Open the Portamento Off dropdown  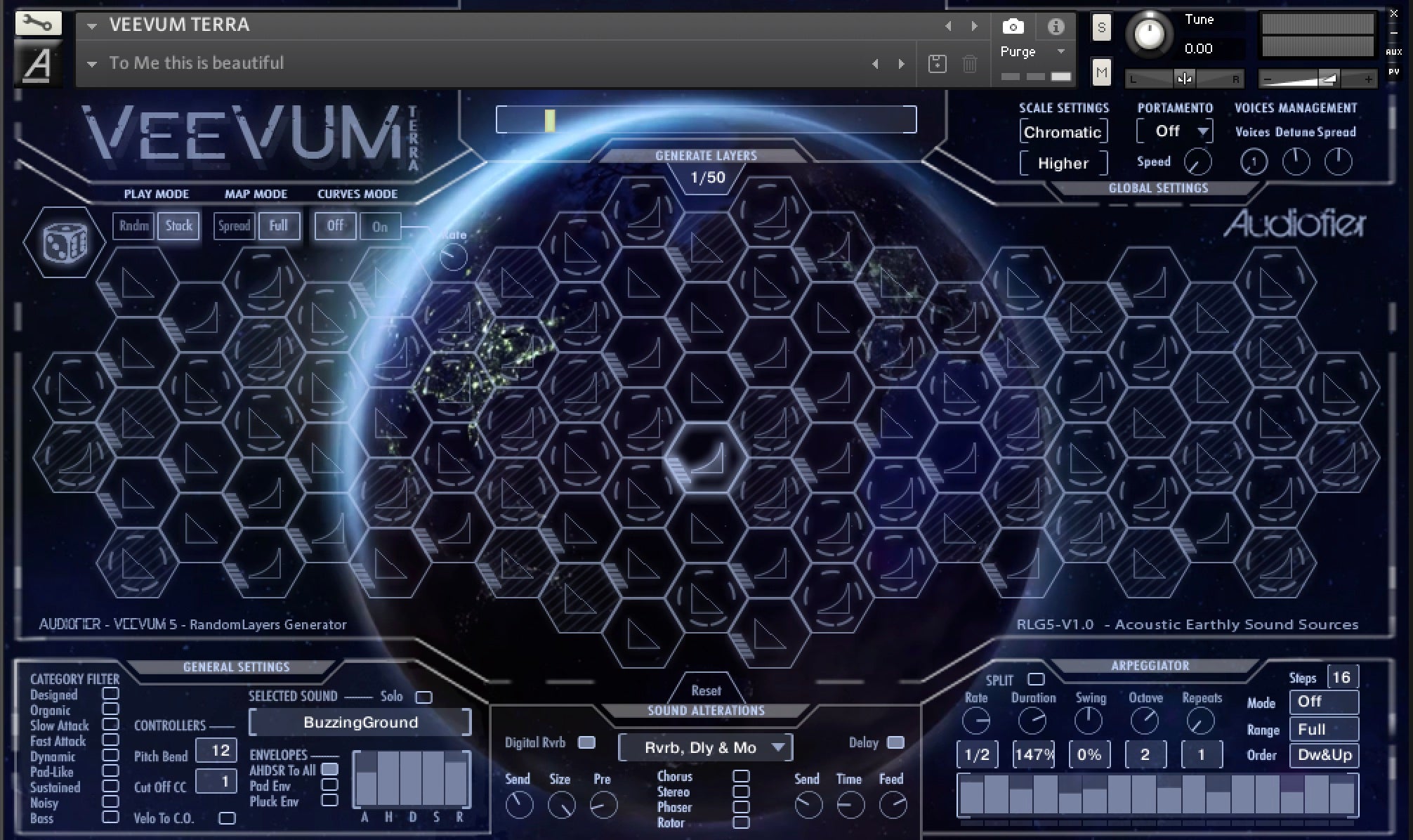[x=1174, y=131]
